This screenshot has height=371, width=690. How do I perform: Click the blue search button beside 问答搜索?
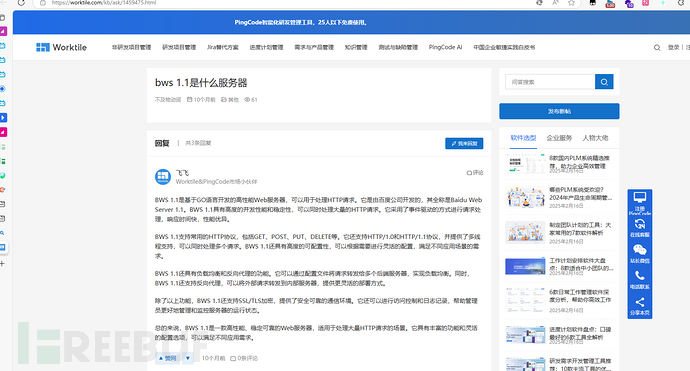(604, 82)
